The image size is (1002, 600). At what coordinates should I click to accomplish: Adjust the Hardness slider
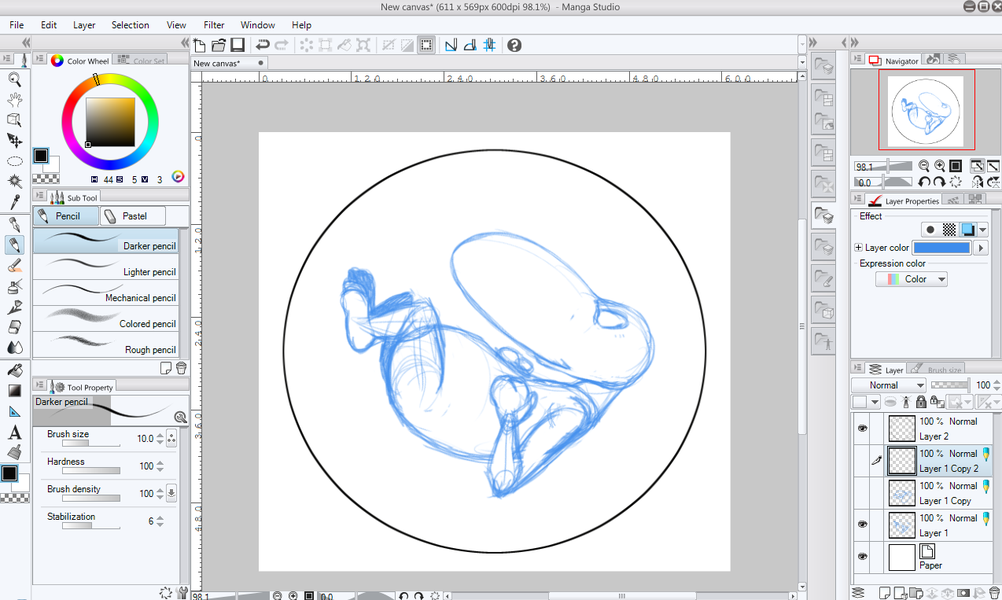[x=91, y=471]
